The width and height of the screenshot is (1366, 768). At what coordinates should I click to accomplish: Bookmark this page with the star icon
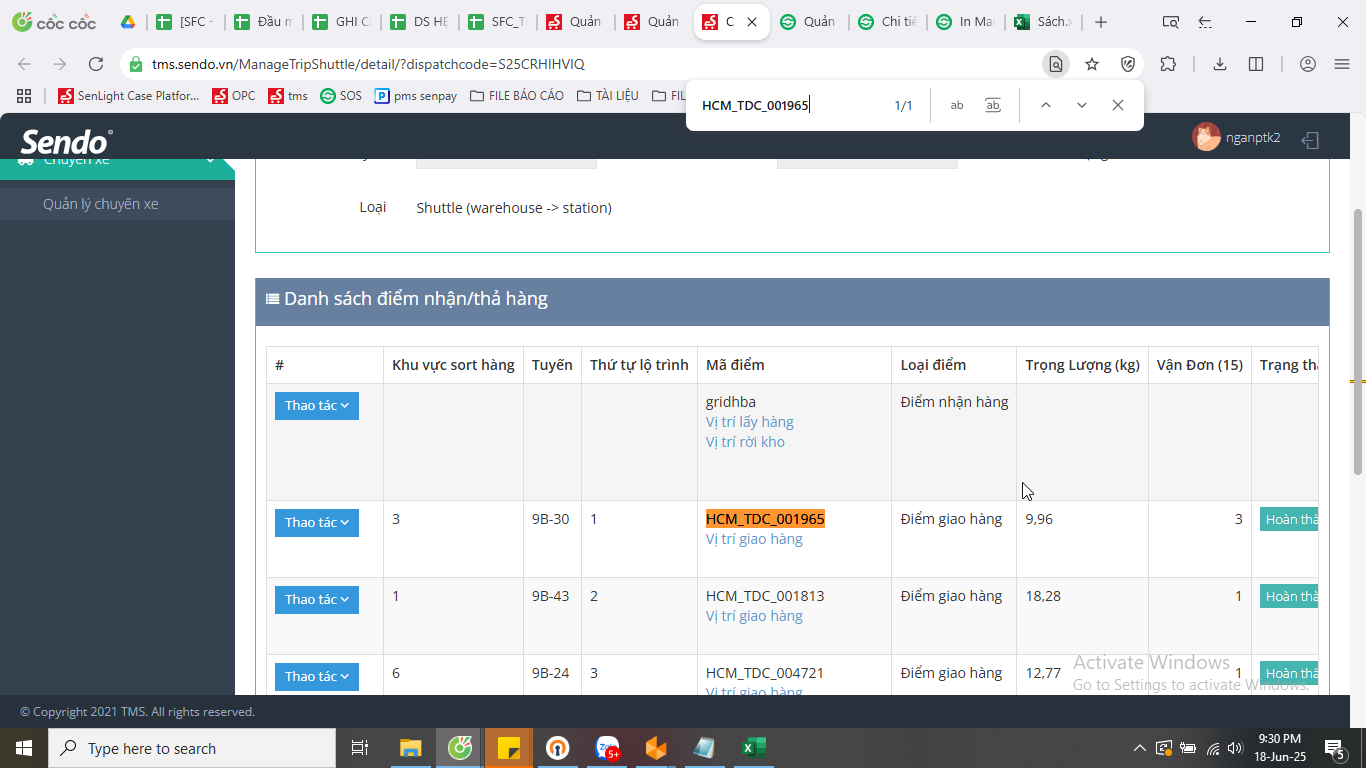[x=1092, y=64]
